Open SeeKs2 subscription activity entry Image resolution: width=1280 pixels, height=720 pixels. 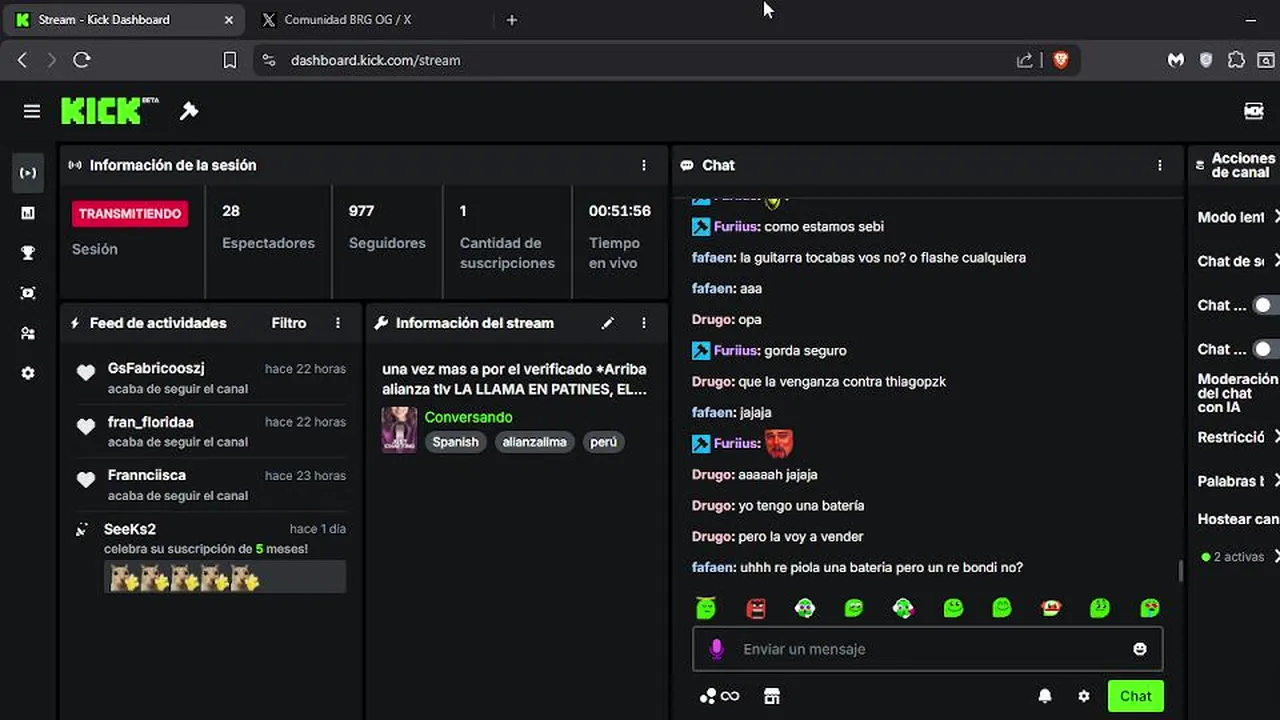point(210,558)
